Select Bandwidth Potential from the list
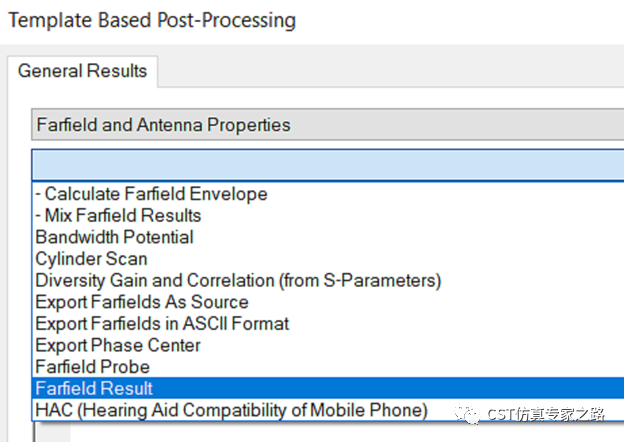 [x=328, y=237]
